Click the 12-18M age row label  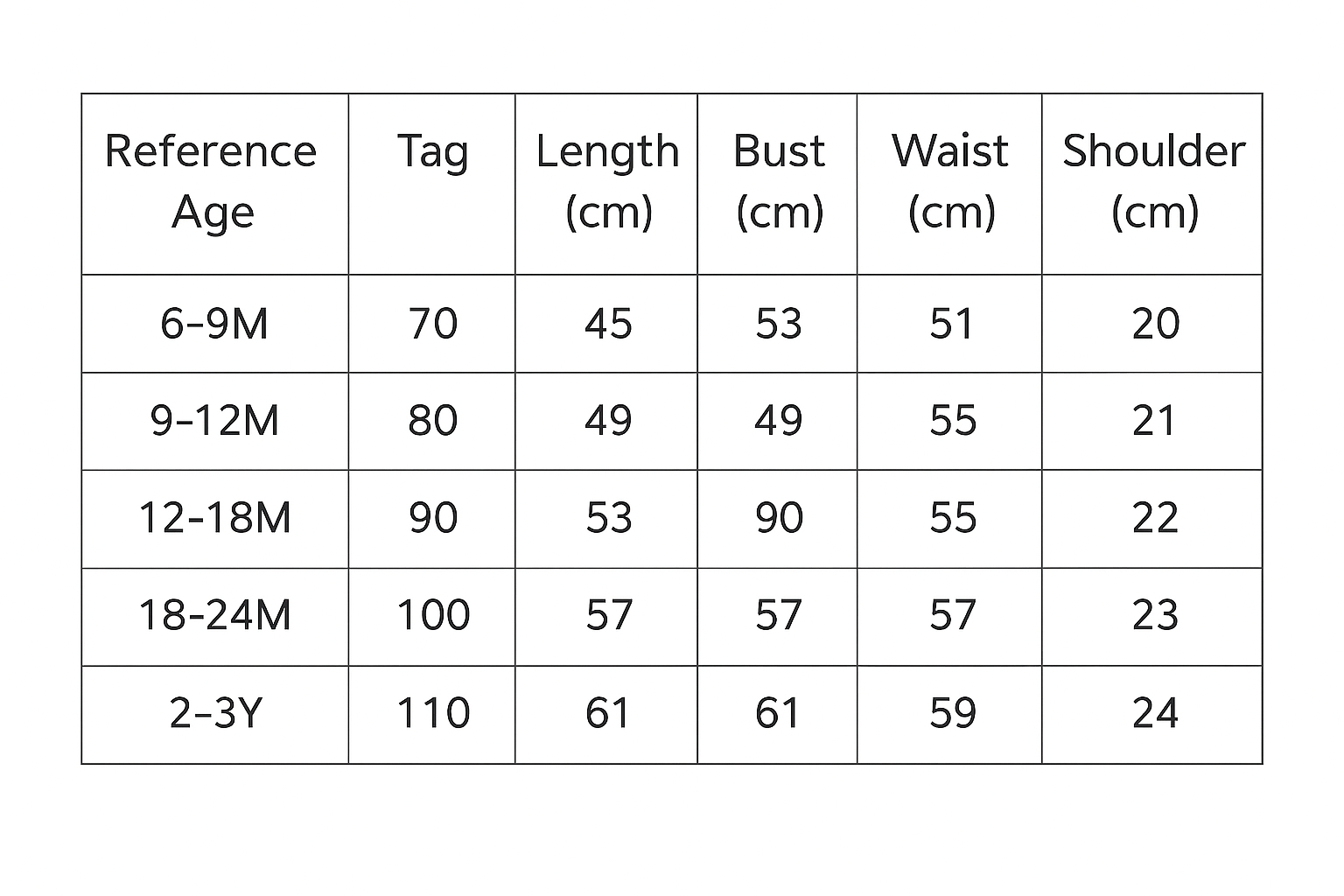pyautogui.click(x=214, y=518)
